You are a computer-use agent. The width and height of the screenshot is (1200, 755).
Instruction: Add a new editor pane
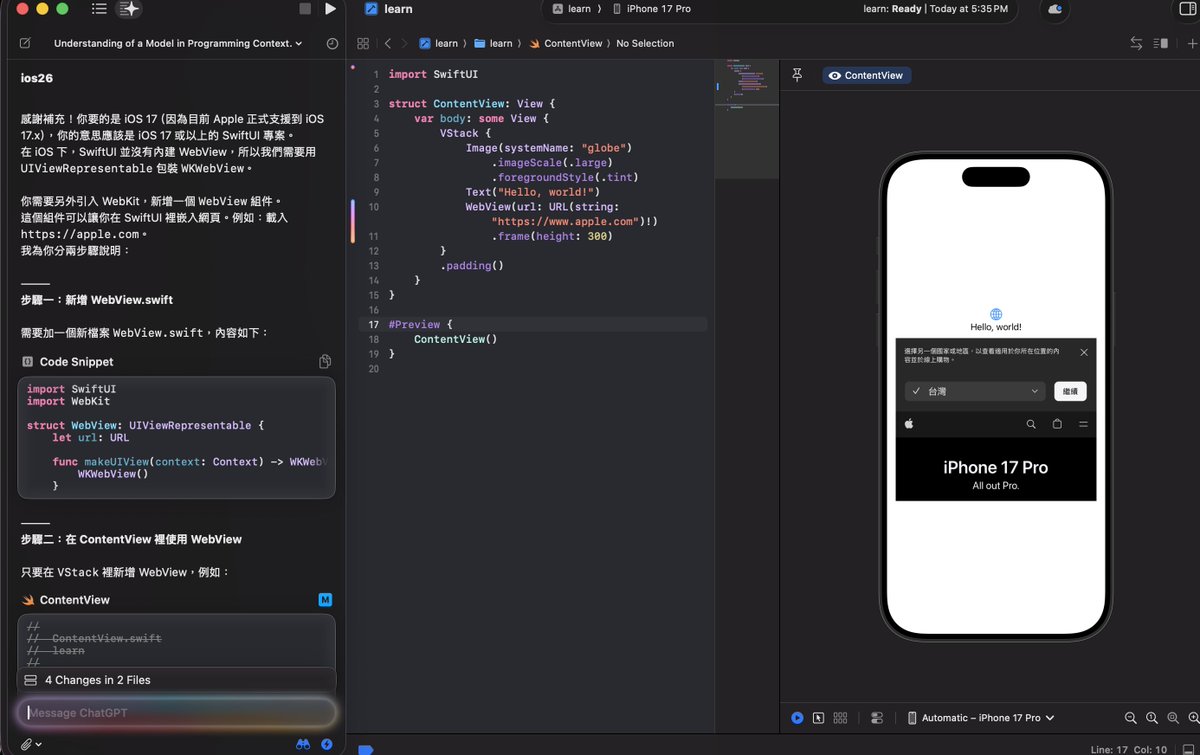pyautogui.click(x=1192, y=44)
